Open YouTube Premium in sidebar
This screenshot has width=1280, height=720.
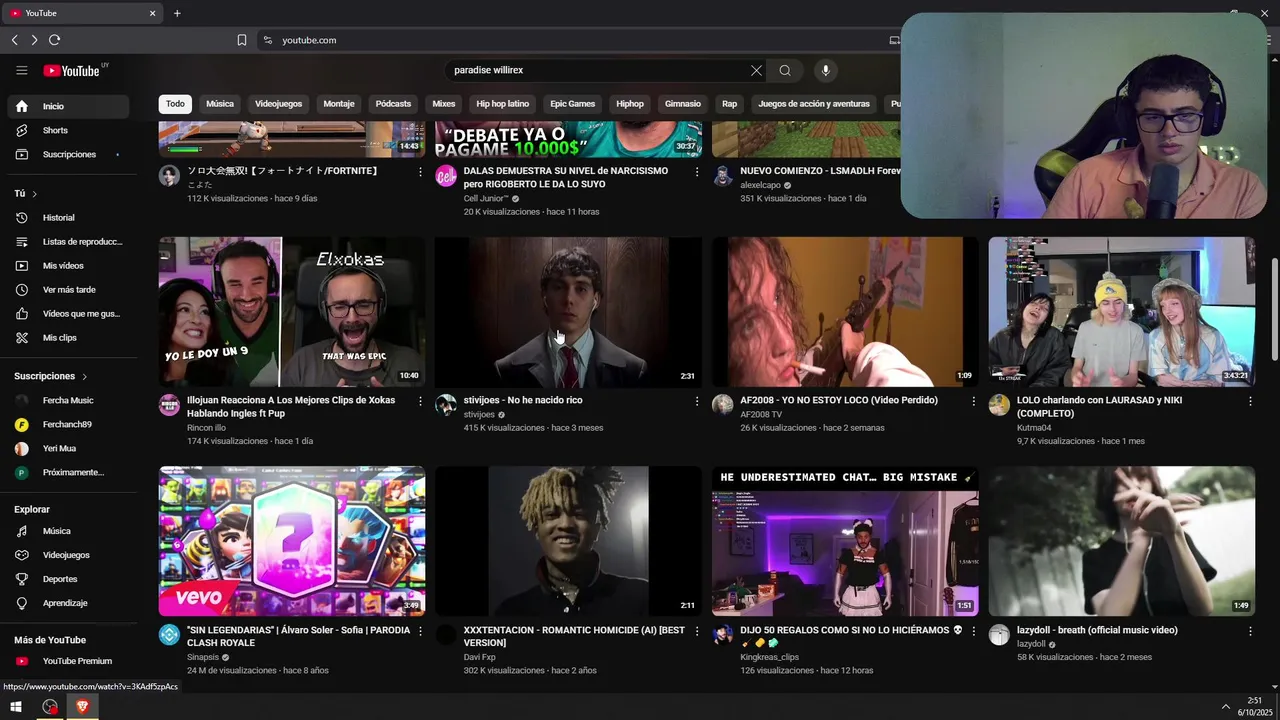68,661
